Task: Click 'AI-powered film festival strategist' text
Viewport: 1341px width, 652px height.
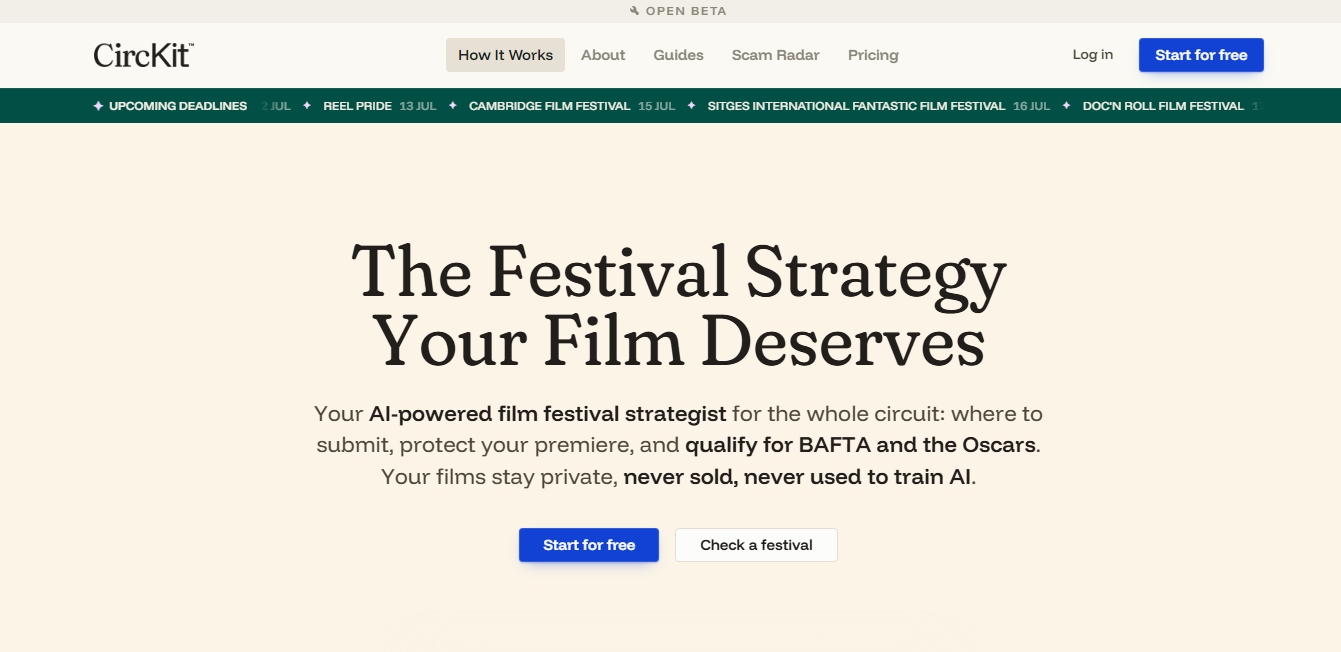Action: coord(547,414)
